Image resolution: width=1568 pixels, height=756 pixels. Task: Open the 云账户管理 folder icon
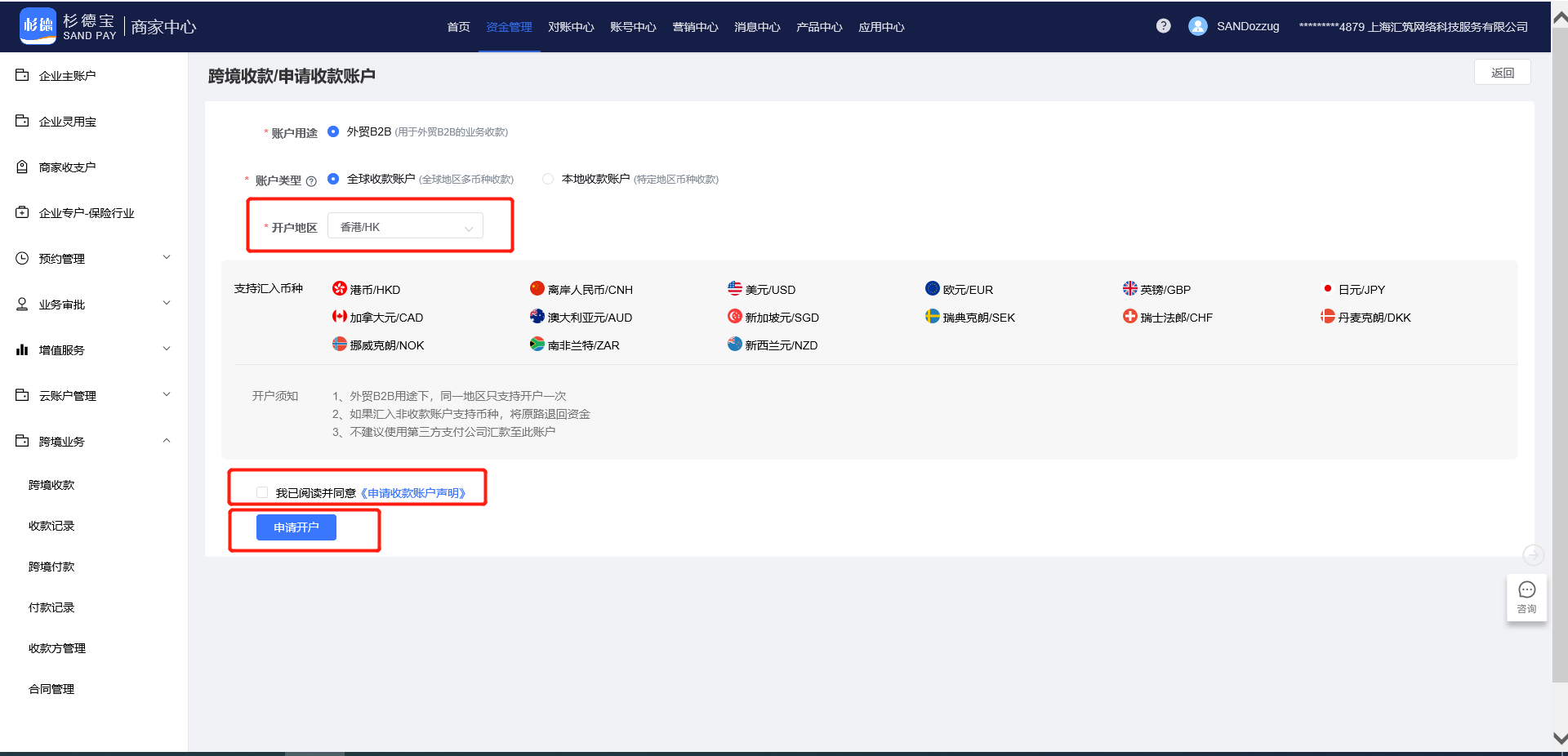pyautogui.click(x=21, y=395)
